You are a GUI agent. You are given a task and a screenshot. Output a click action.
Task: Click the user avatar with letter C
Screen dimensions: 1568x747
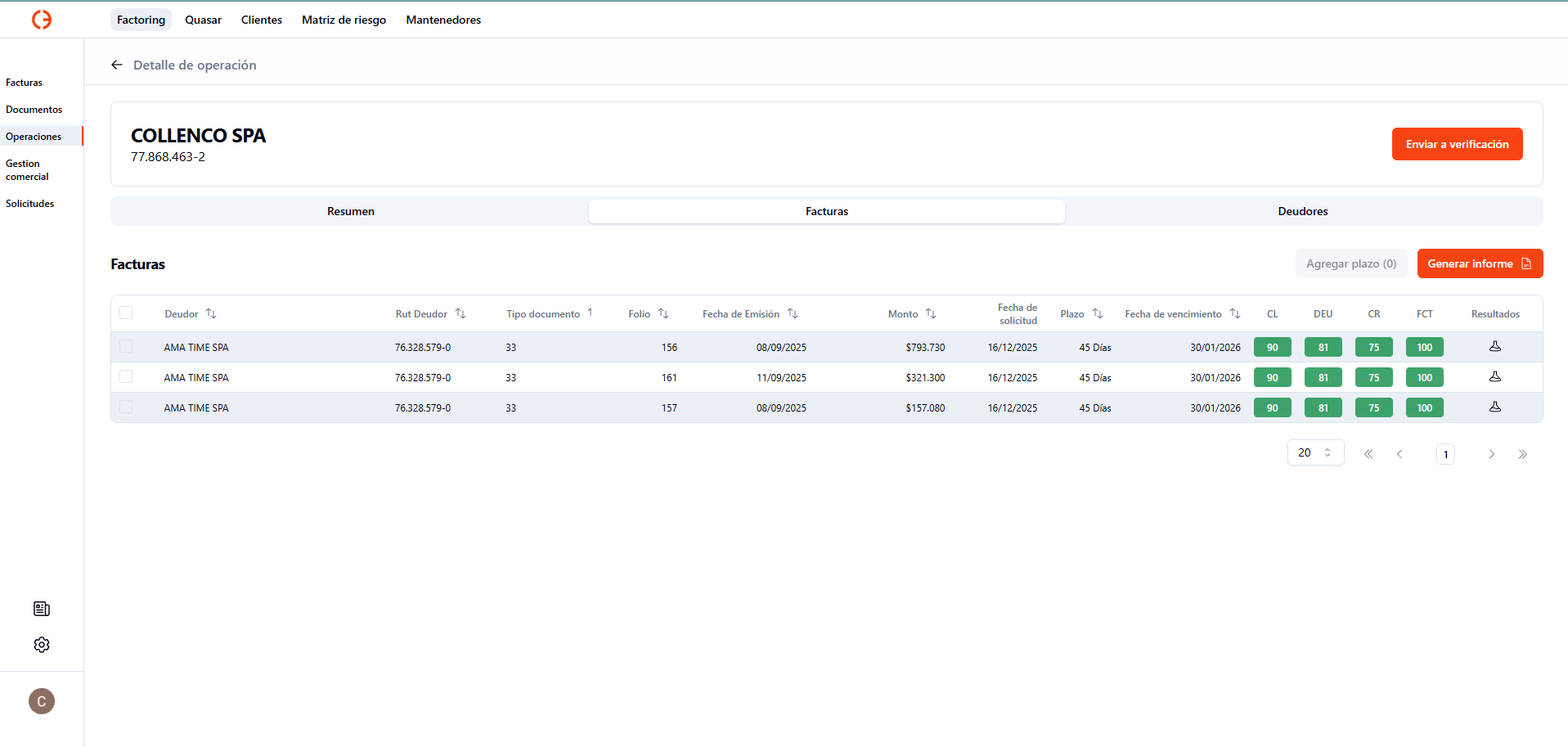click(42, 701)
